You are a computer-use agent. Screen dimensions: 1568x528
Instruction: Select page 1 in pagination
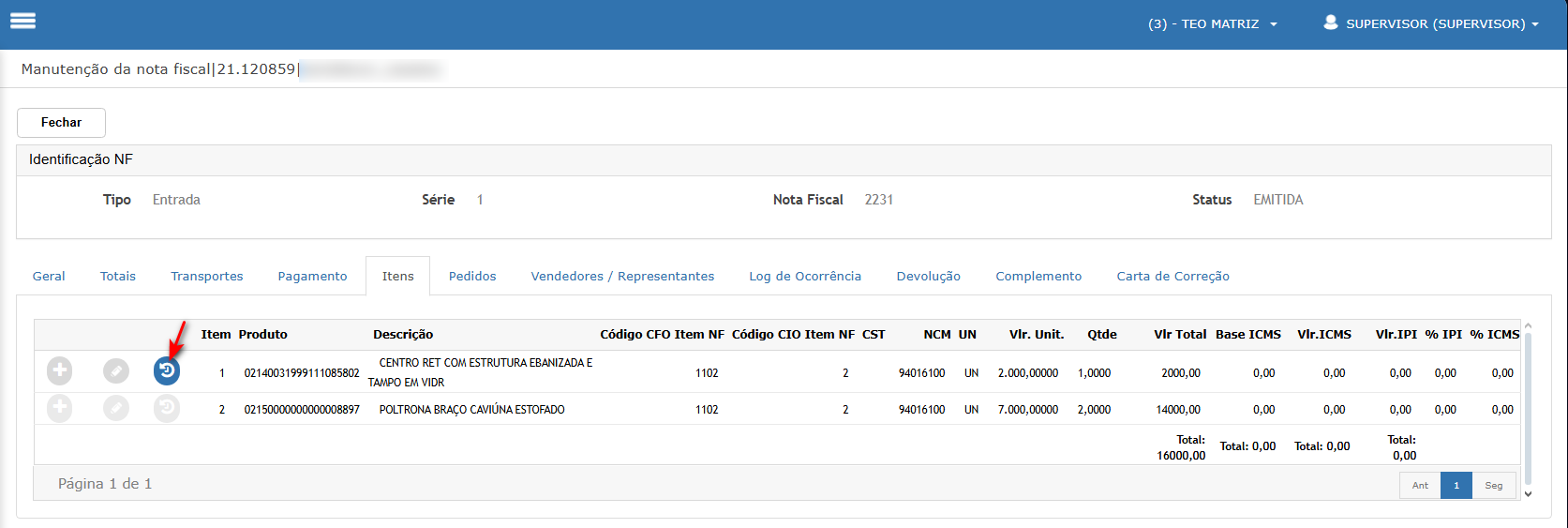1456,486
